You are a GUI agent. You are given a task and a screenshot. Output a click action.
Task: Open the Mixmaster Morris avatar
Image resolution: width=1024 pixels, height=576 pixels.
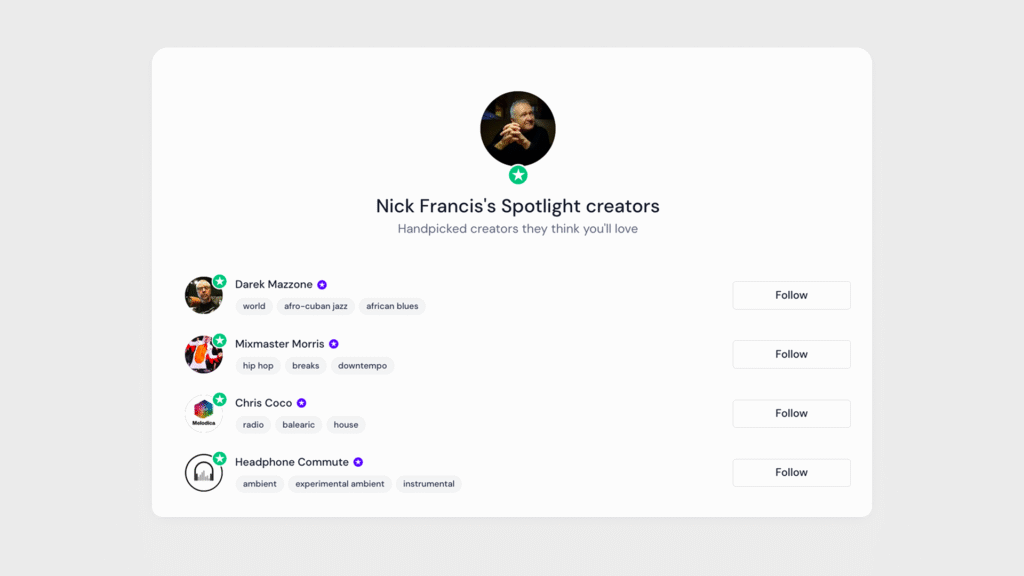203,355
